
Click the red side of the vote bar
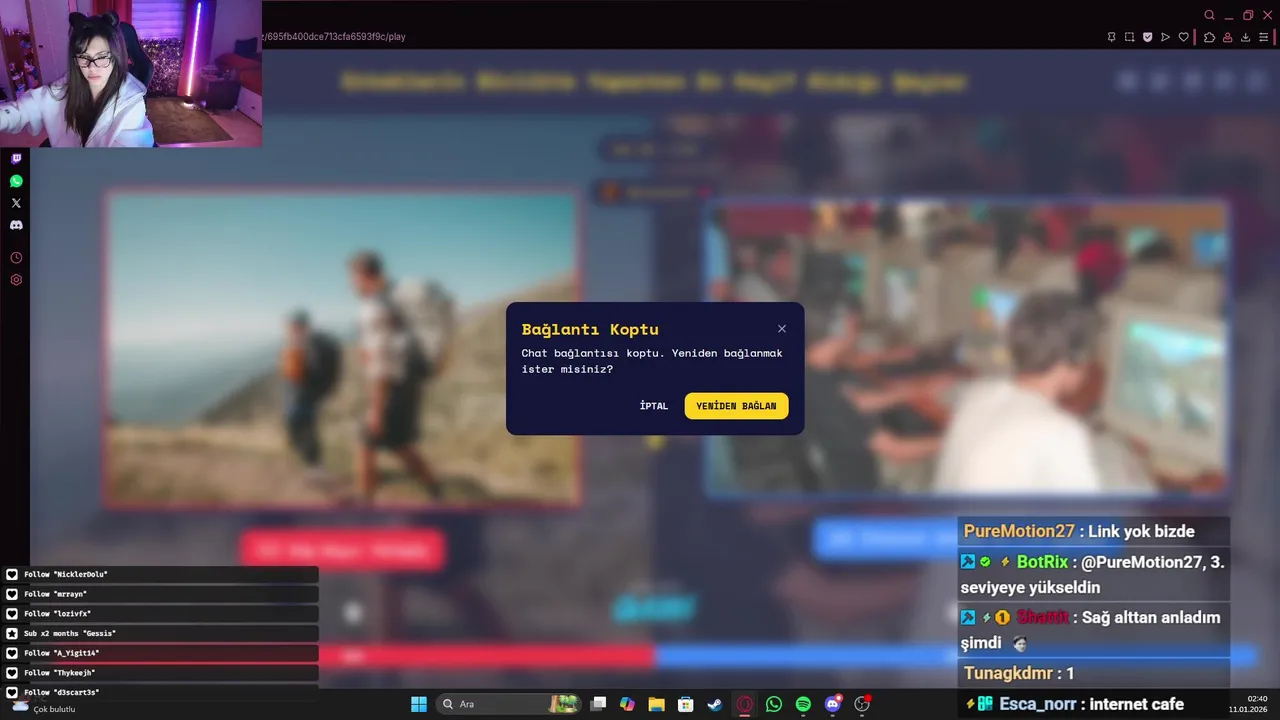click(x=488, y=656)
